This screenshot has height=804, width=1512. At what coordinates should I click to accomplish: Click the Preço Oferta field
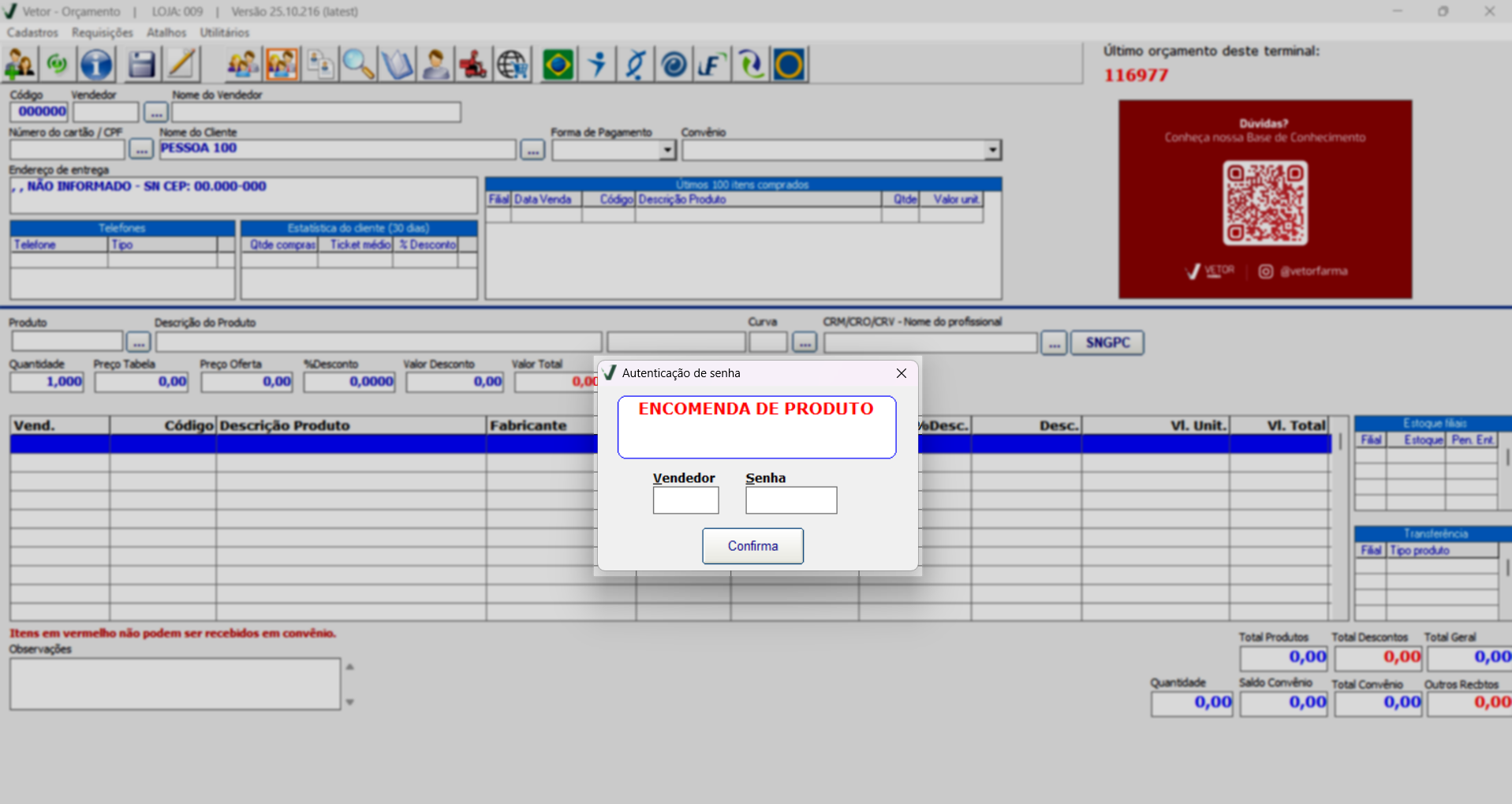tap(247, 382)
